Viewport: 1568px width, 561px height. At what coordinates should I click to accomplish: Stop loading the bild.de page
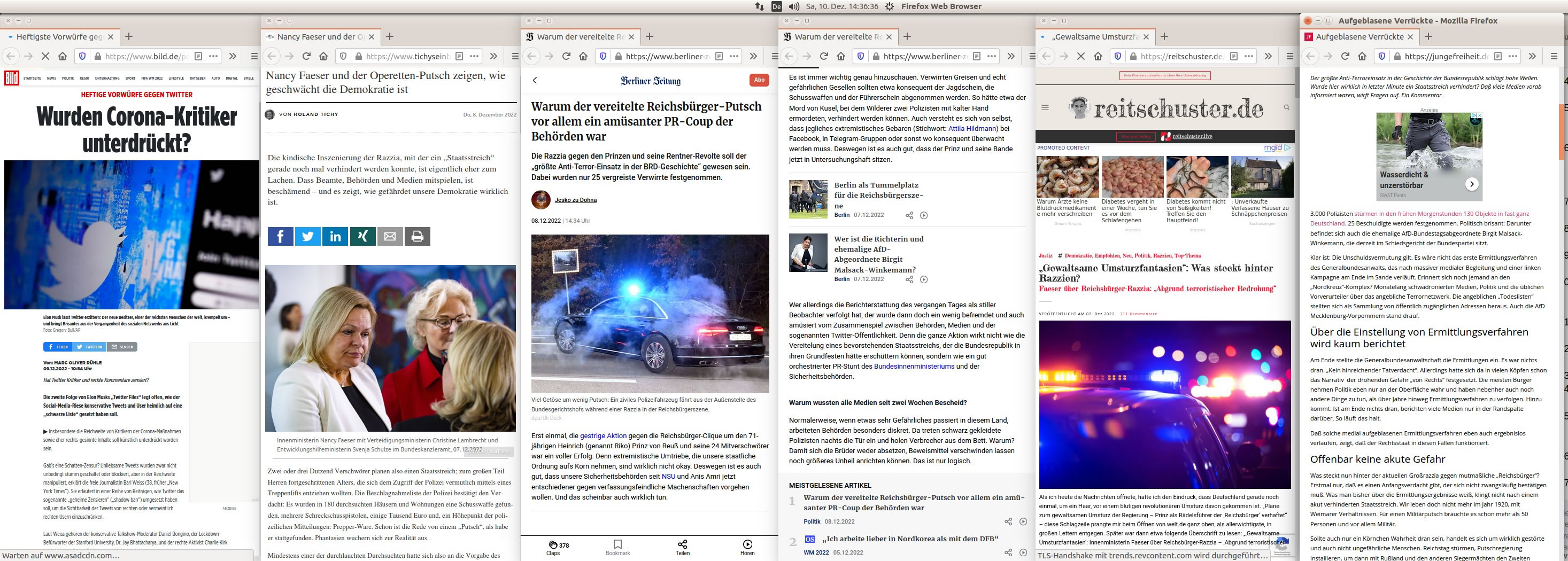click(45, 56)
